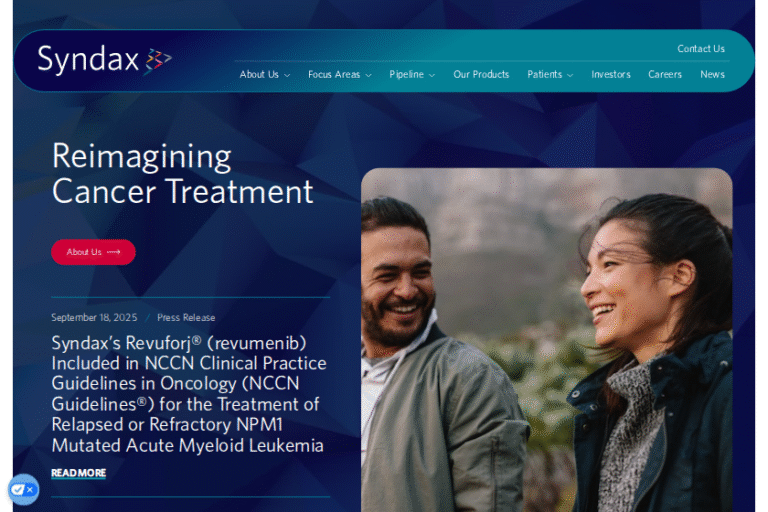Click the Reimagining Cancer Treatment heading

tap(182, 173)
